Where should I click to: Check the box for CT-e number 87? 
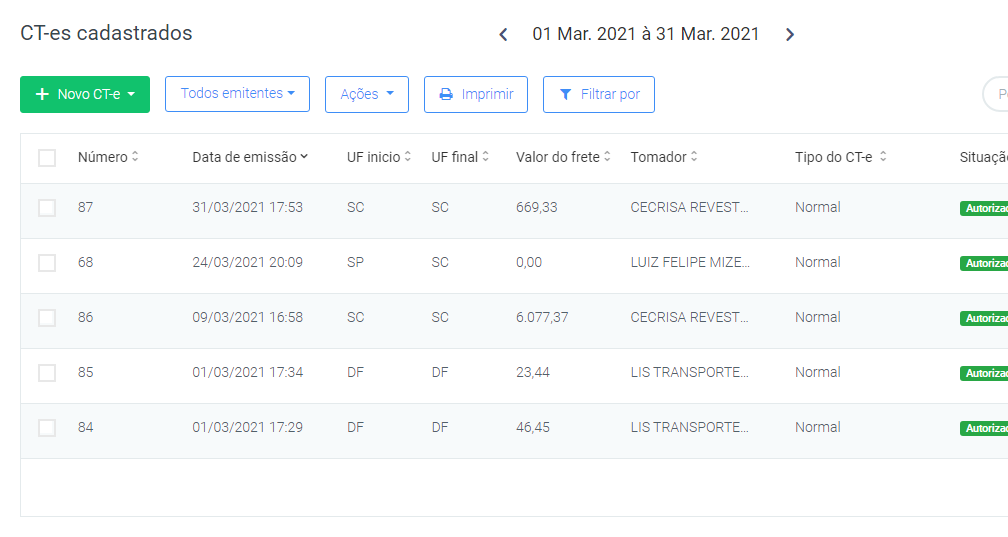point(47,208)
